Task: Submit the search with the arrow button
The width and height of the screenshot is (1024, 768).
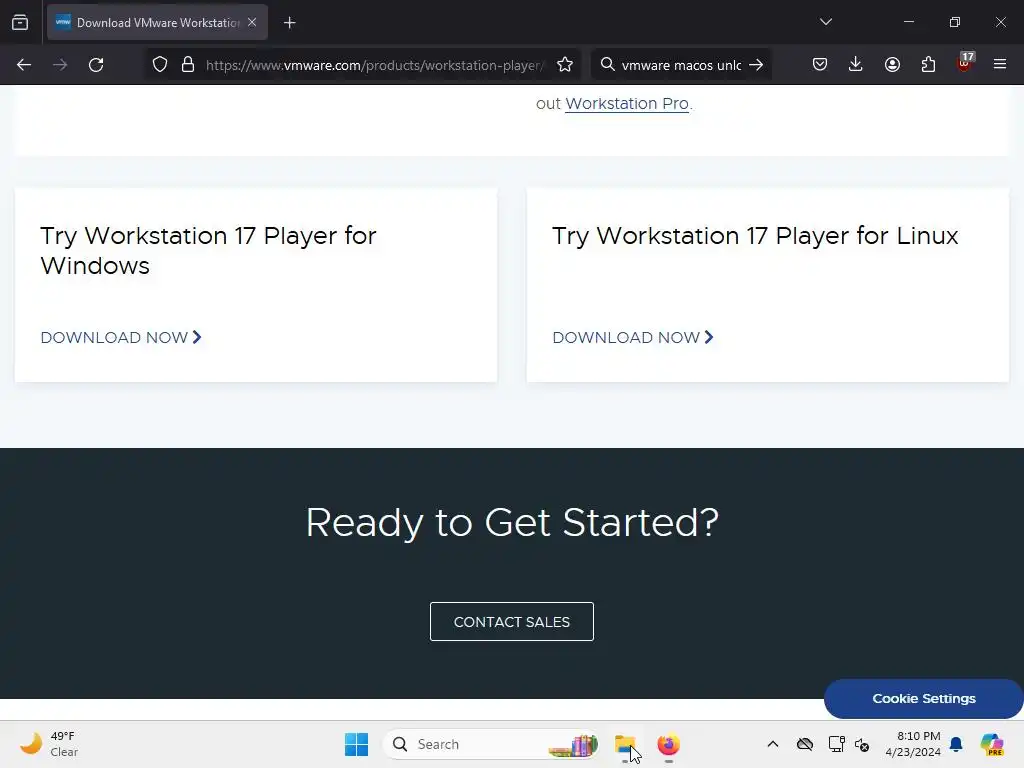Action: coord(756,65)
